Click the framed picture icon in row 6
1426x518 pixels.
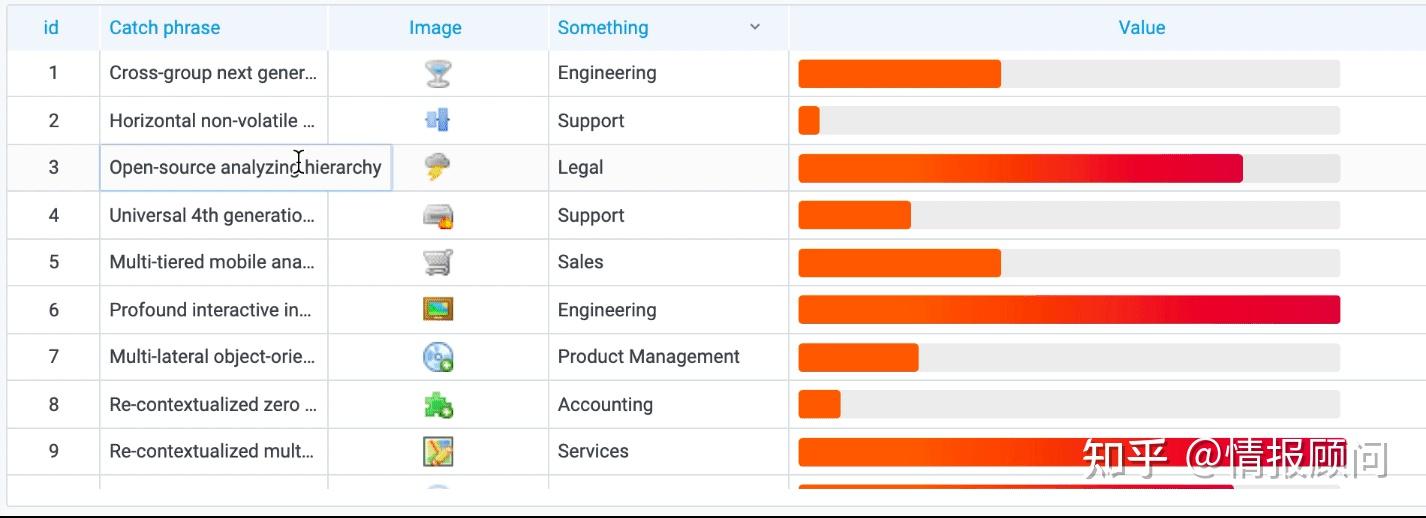click(x=438, y=310)
